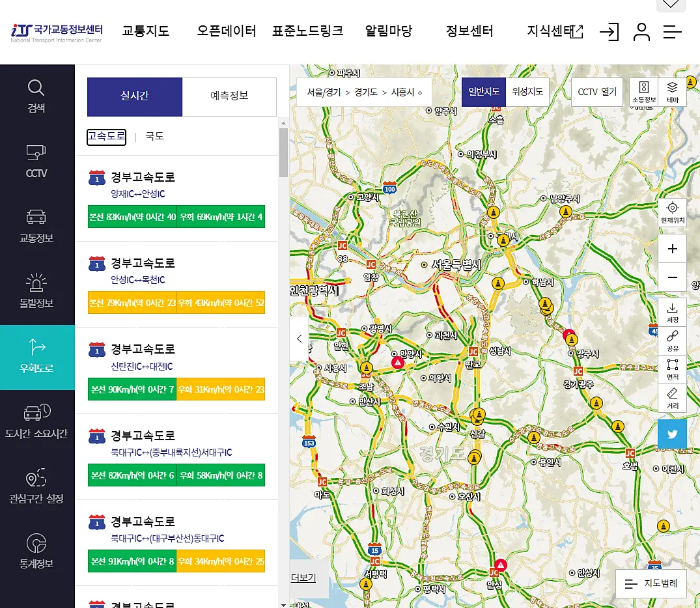
Task: Select the 양재IC↔안성IC route entry
Action: click(177, 199)
